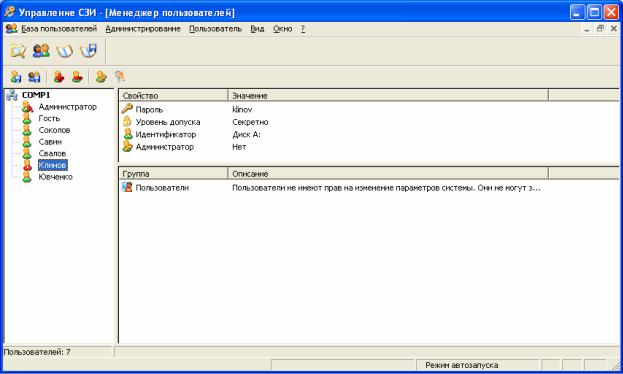Click the single user with floppy icon
This screenshot has width=623, height=374.
[x=16, y=76]
